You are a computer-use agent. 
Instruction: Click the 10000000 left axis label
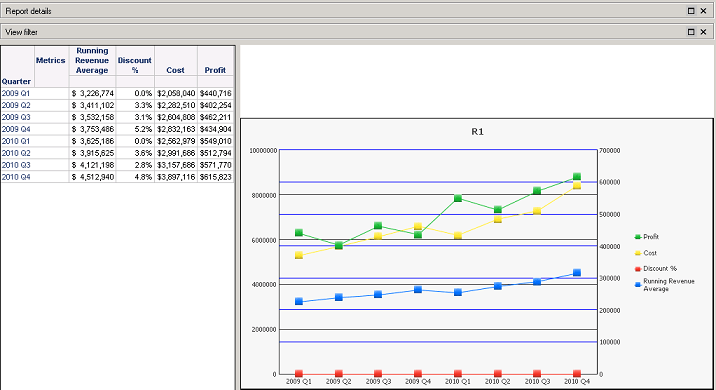263,150
